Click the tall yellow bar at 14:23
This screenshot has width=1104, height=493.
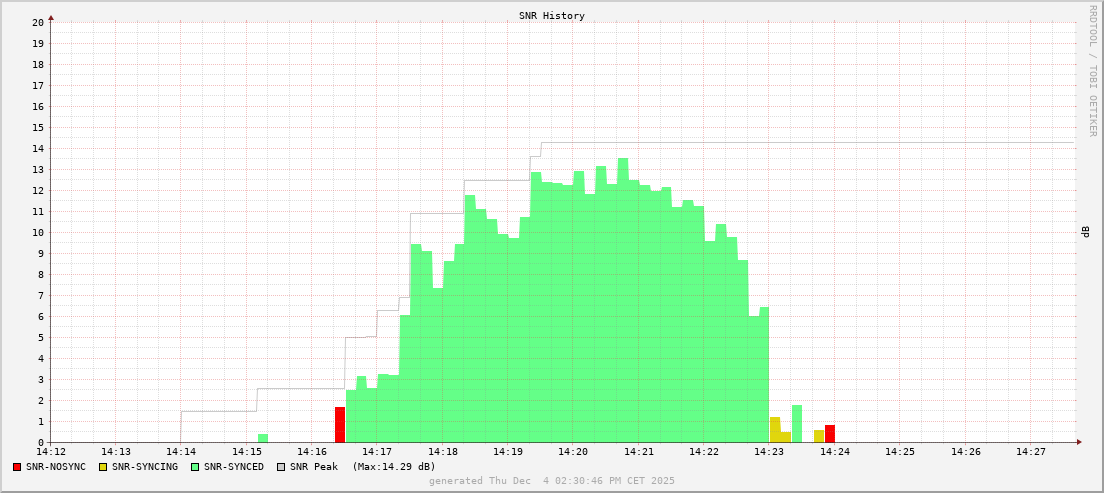coord(775,430)
